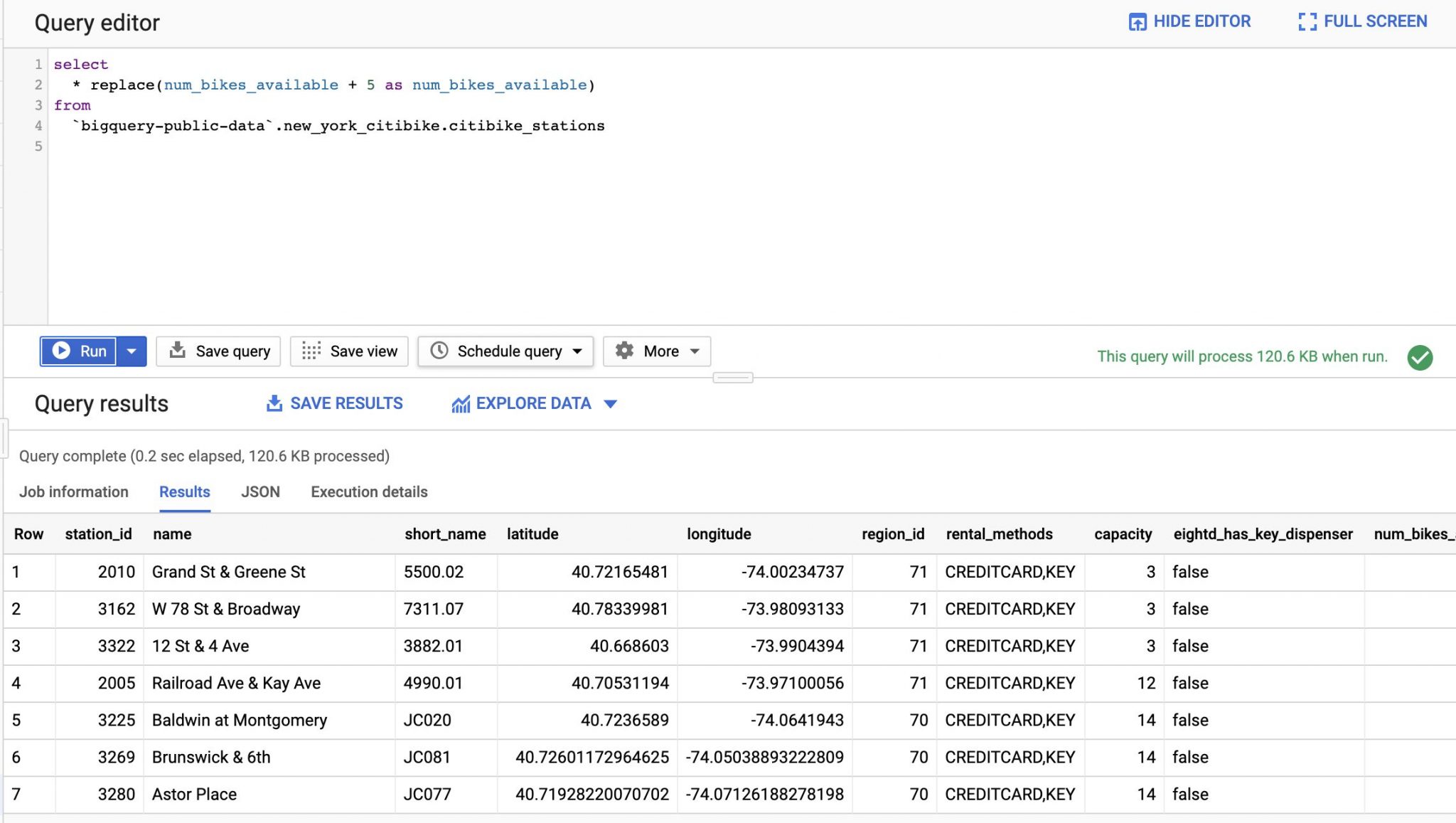Screen dimensions: 1456x823
Task: Enter Full Screen mode via its icon
Action: click(x=1307, y=21)
